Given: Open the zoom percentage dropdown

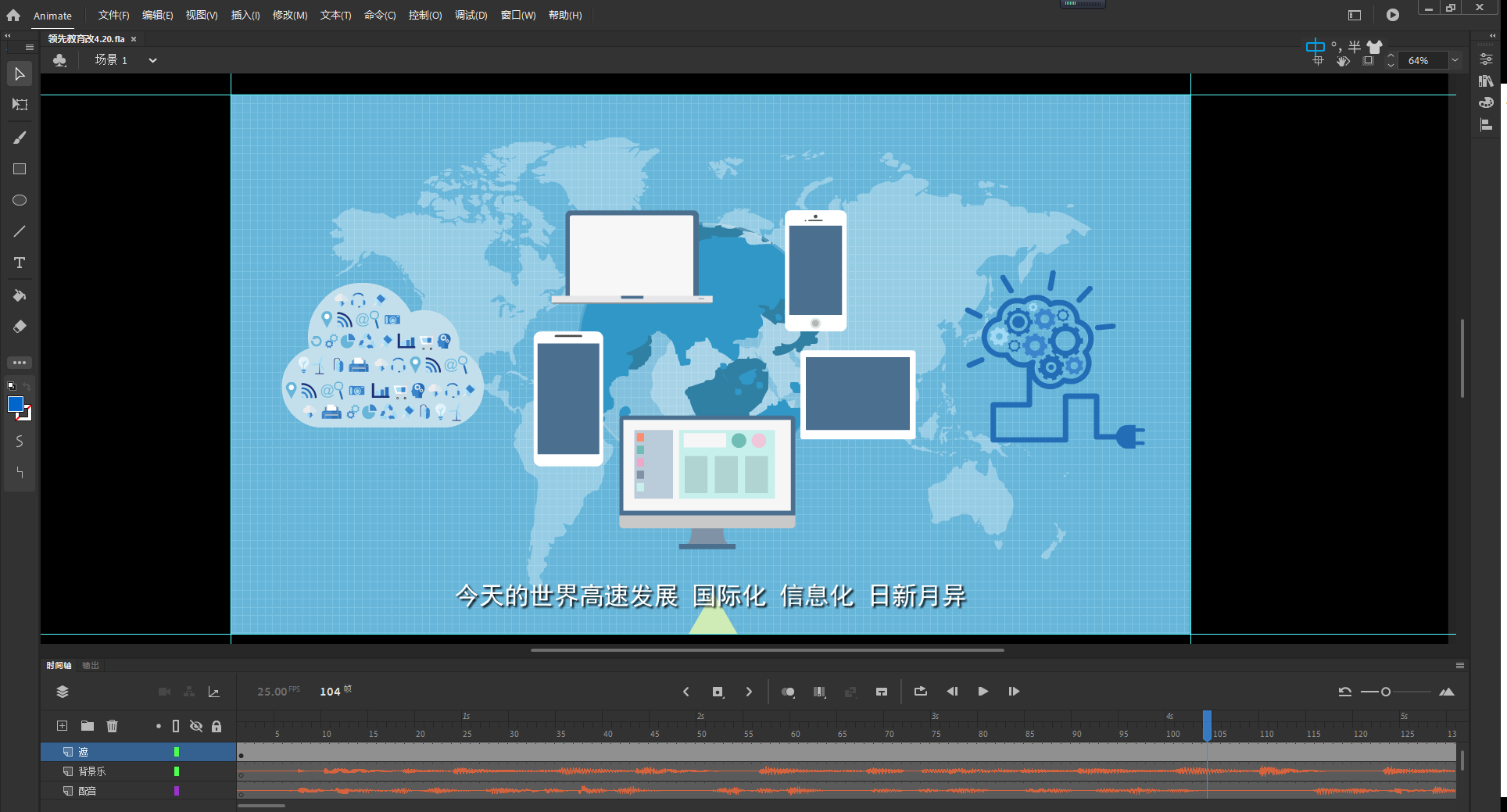Looking at the screenshot, I should (1455, 60).
